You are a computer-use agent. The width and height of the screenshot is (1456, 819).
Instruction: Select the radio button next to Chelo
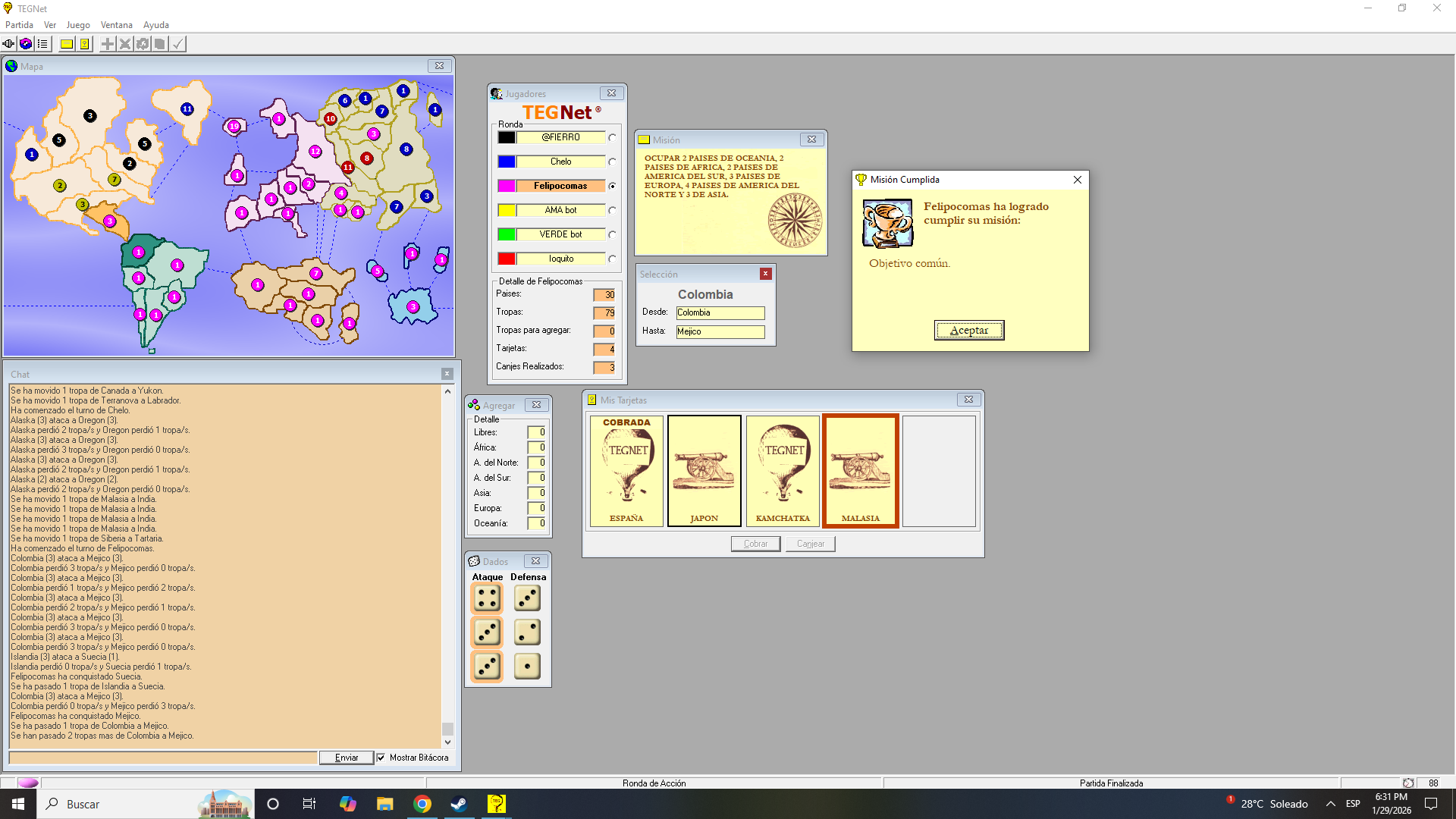(x=612, y=162)
